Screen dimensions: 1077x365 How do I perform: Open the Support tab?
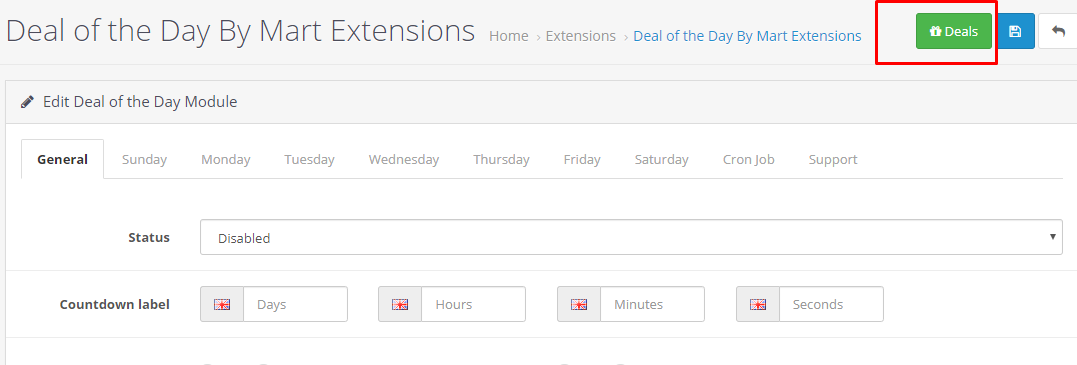832,159
